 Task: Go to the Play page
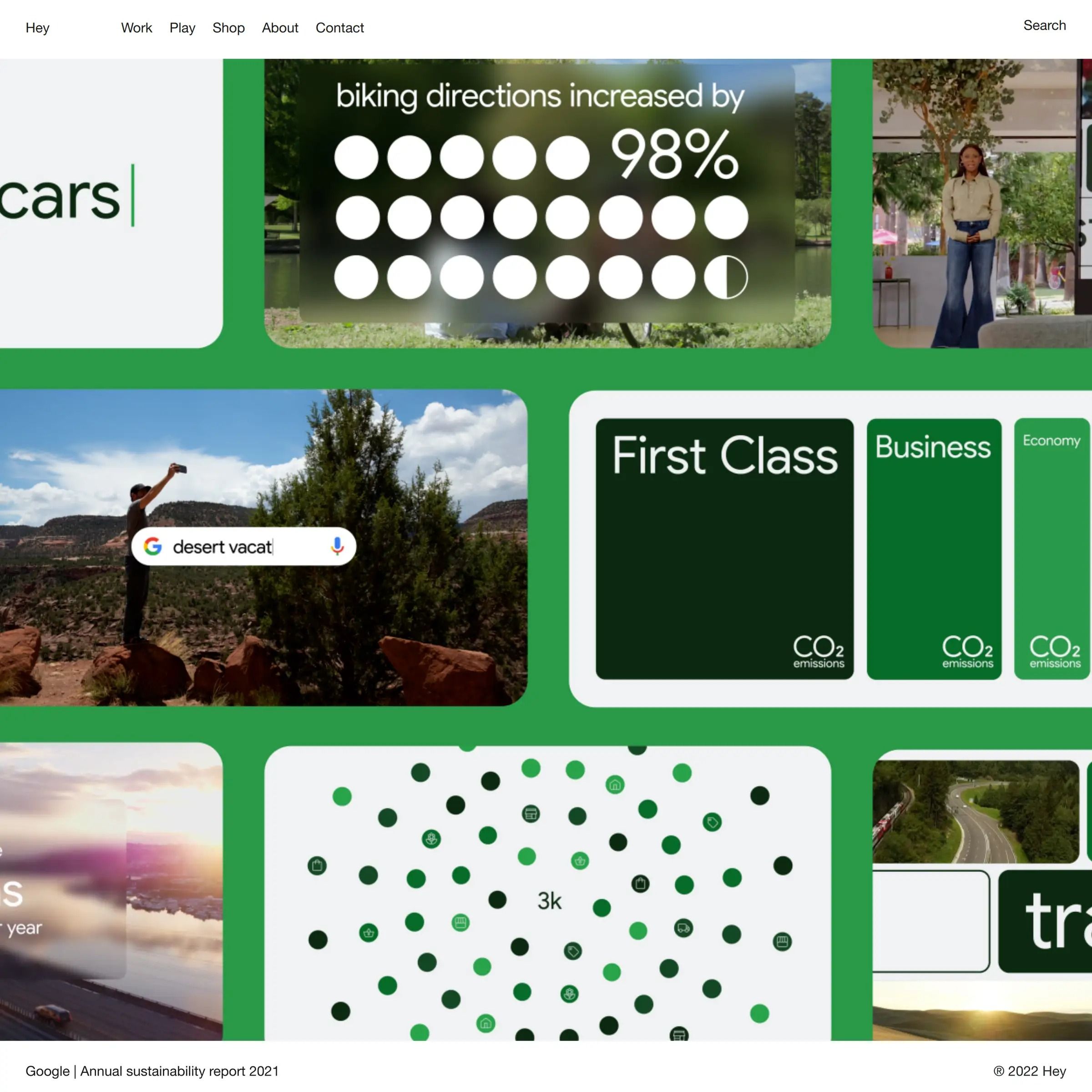click(182, 28)
